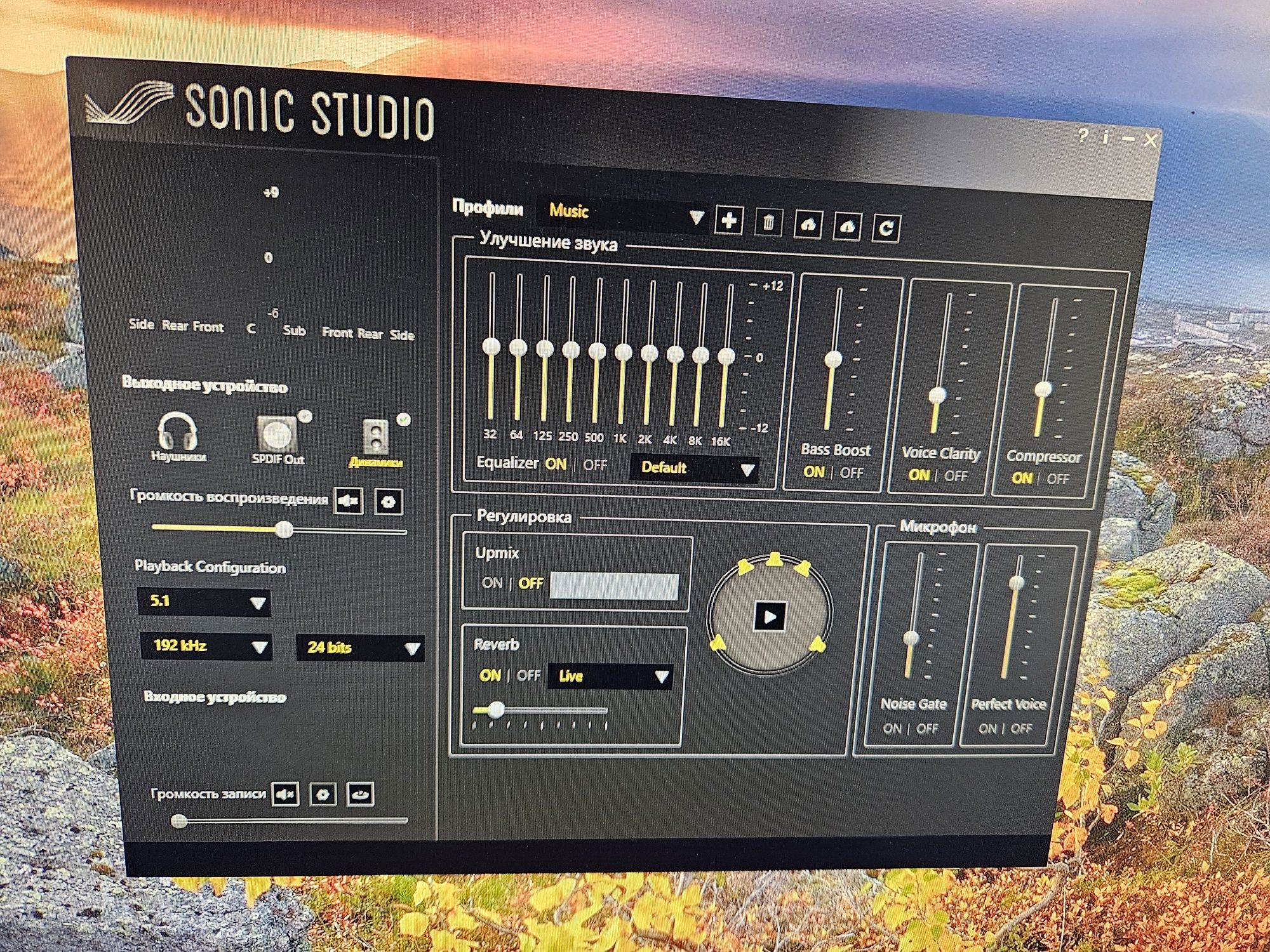Add a new profile with plus icon
This screenshot has height=952, width=1270.
click(x=728, y=220)
